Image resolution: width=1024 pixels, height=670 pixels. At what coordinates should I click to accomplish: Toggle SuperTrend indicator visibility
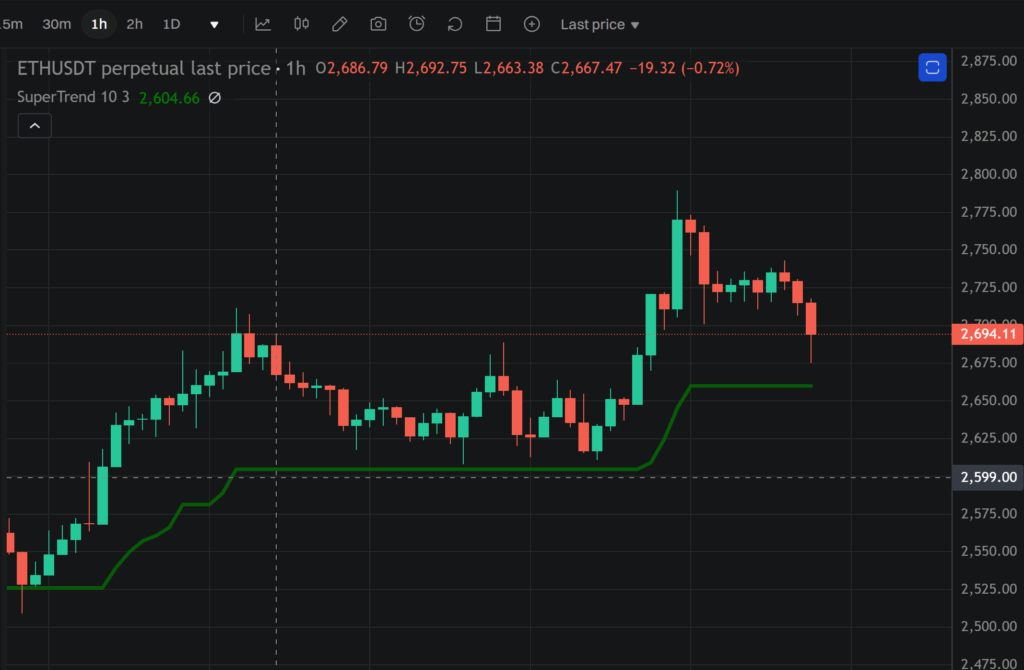tap(214, 98)
